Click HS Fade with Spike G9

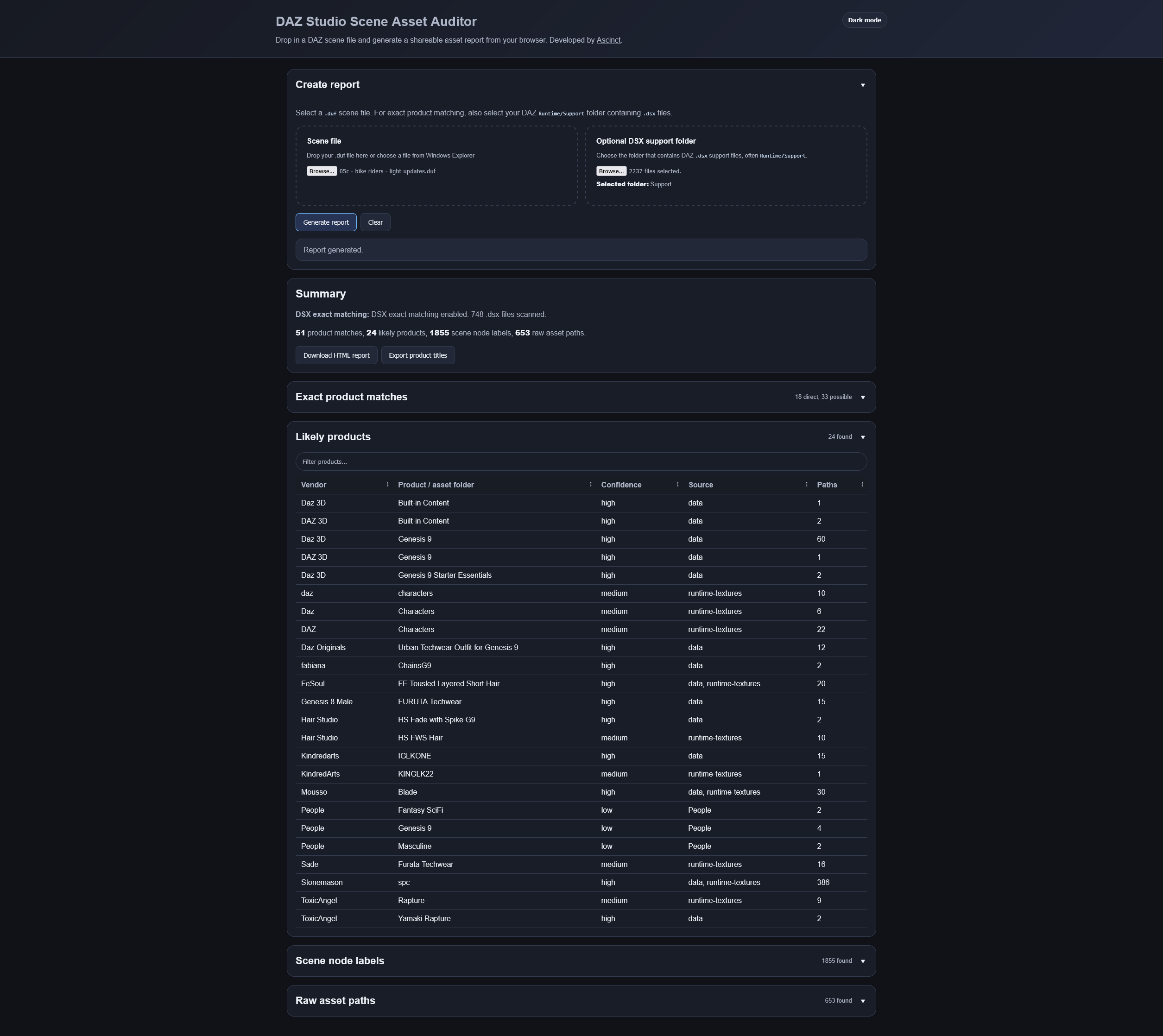click(436, 720)
